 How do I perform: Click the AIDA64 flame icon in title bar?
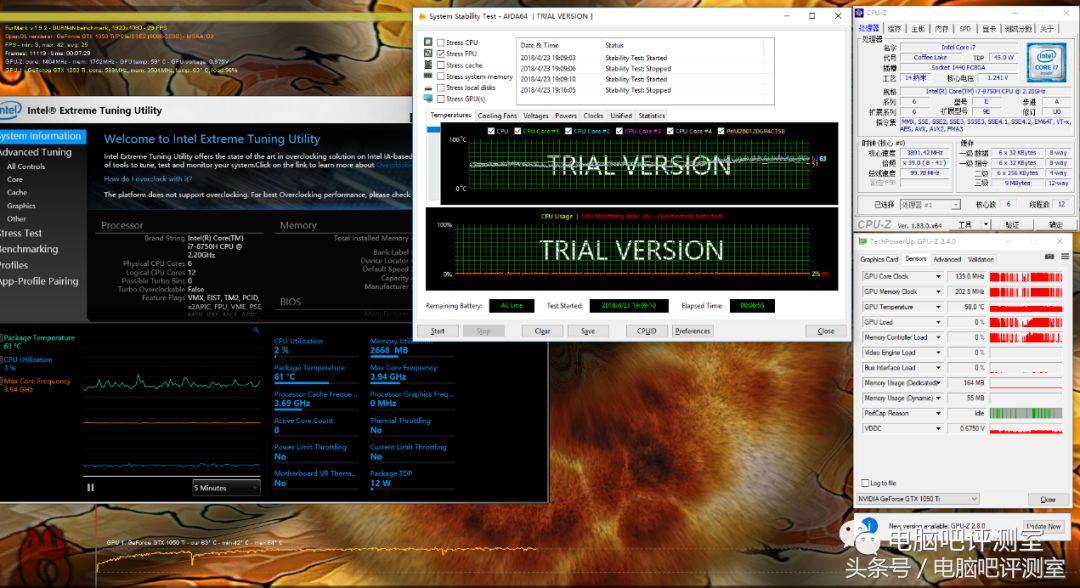(421, 16)
